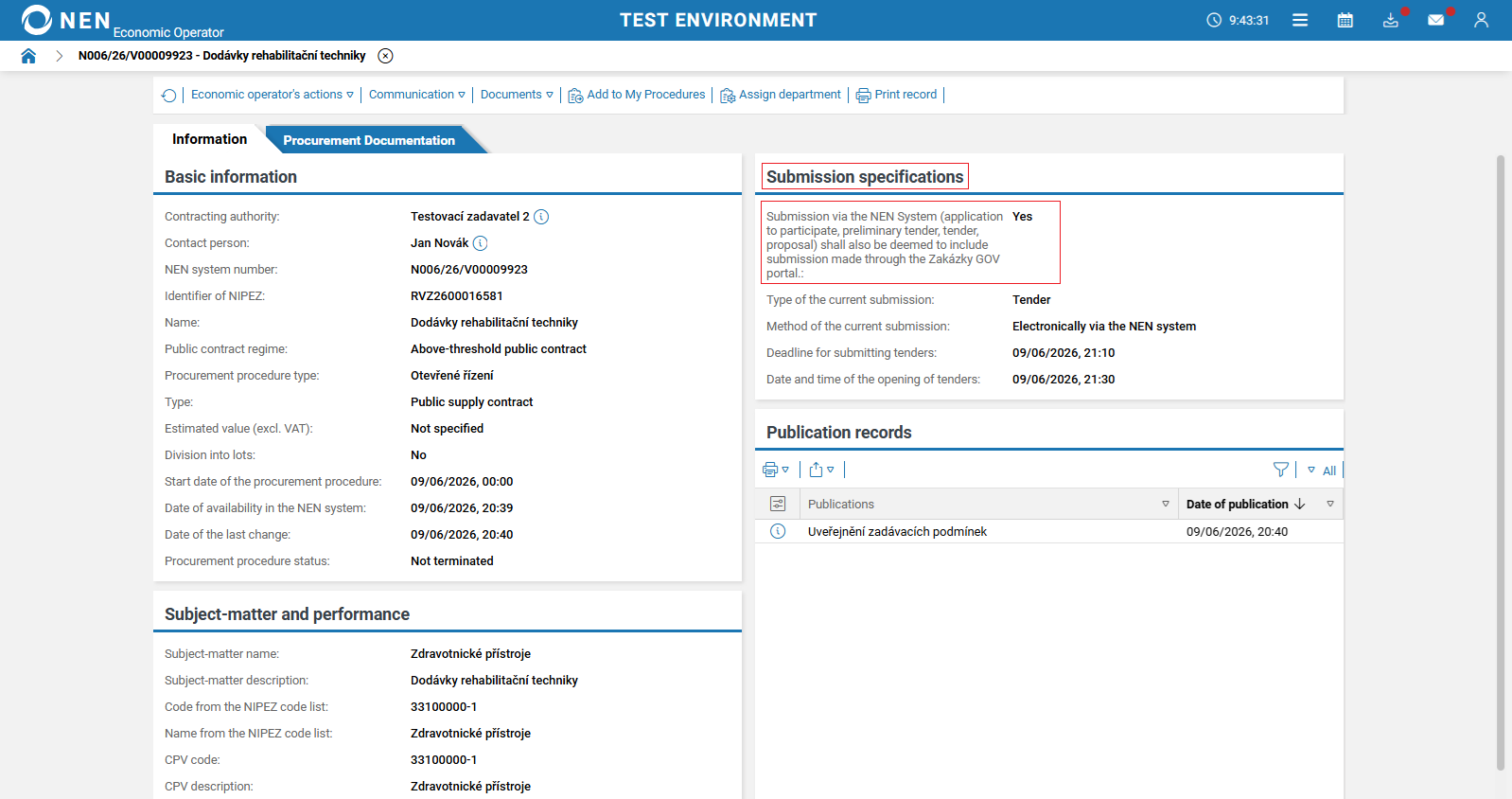Click Otevřené řízení value
The width and height of the screenshot is (1512, 799).
click(x=452, y=376)
